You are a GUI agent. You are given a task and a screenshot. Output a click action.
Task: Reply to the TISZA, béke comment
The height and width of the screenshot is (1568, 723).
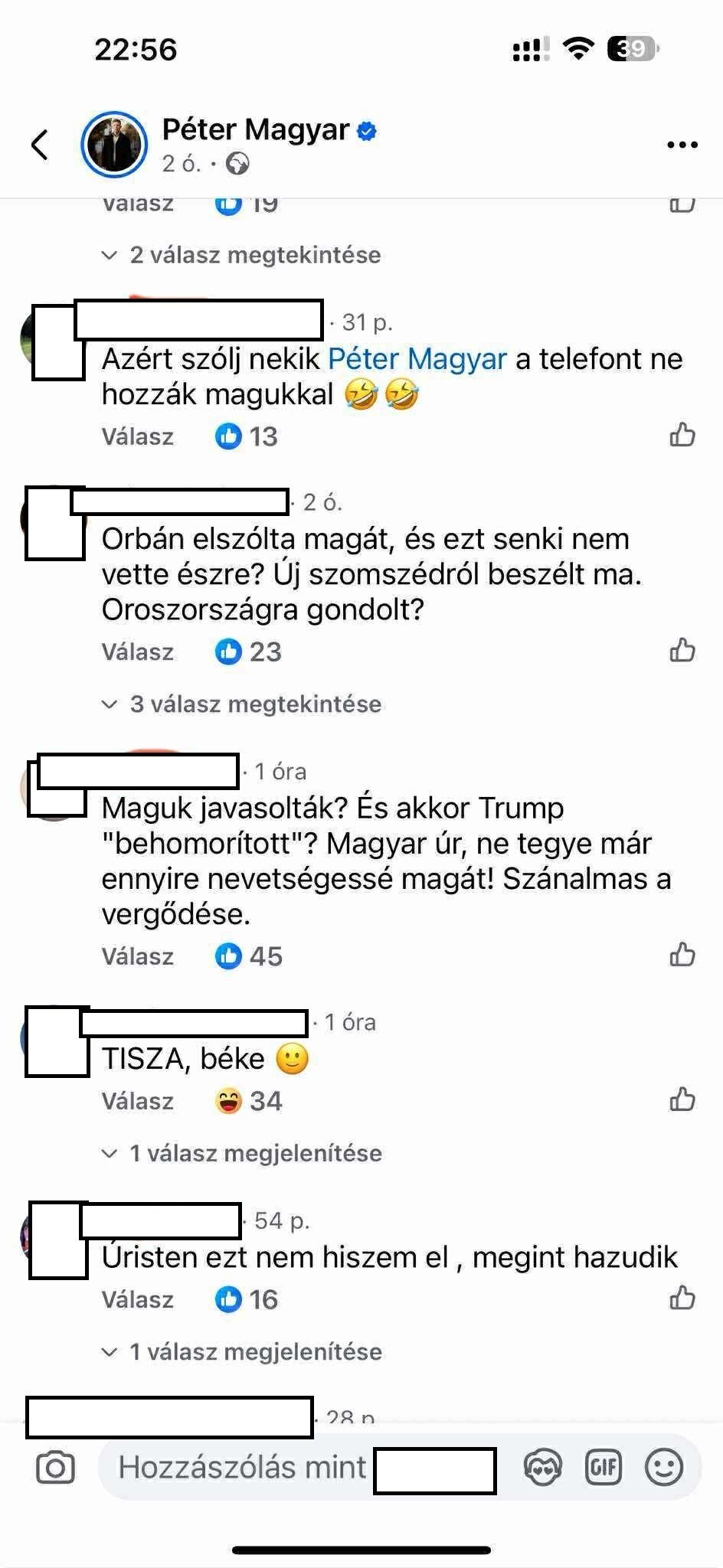tap(138, 1101)
